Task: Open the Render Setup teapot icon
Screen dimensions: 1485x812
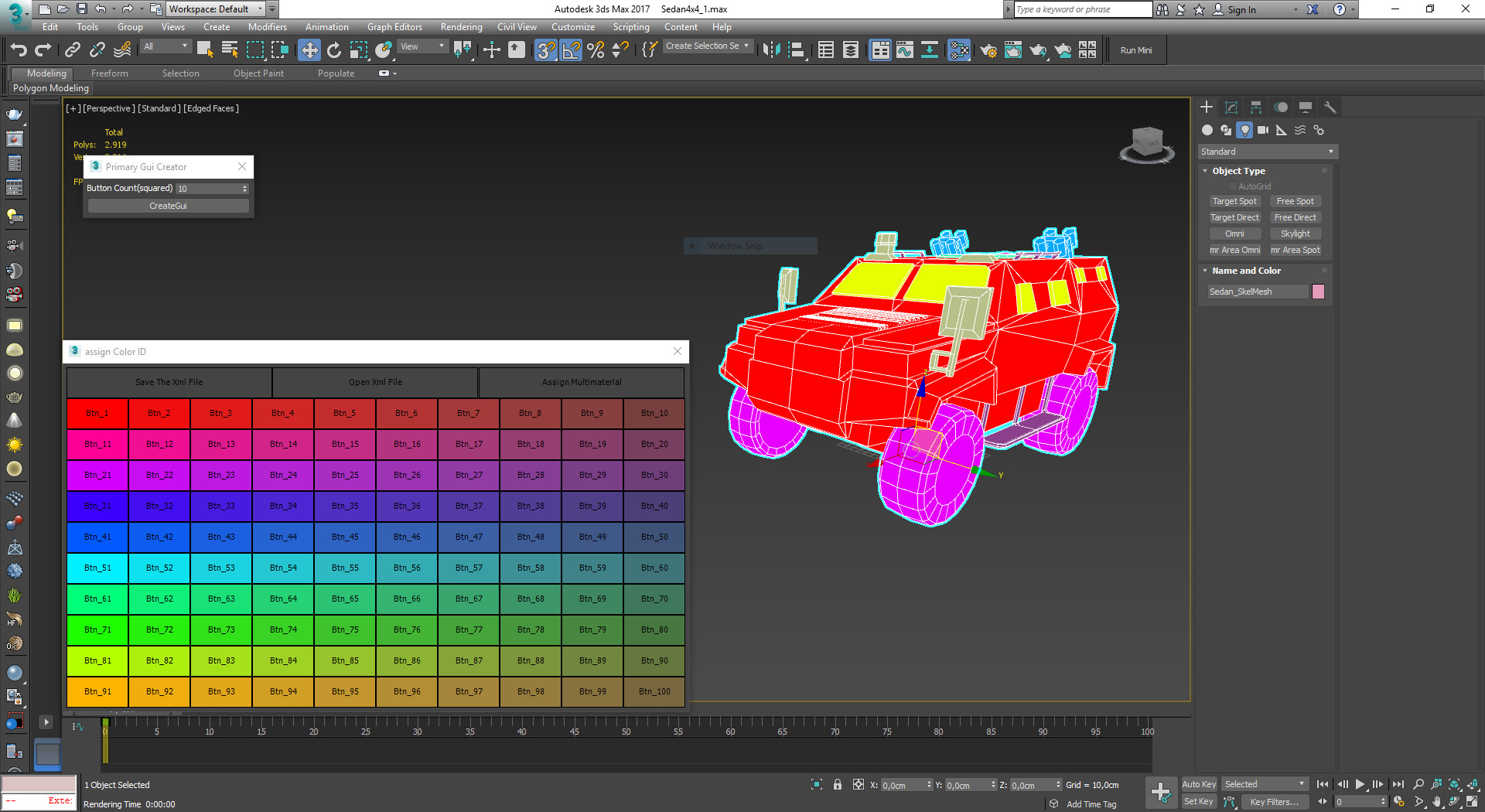Action: [x=988, y=50]
